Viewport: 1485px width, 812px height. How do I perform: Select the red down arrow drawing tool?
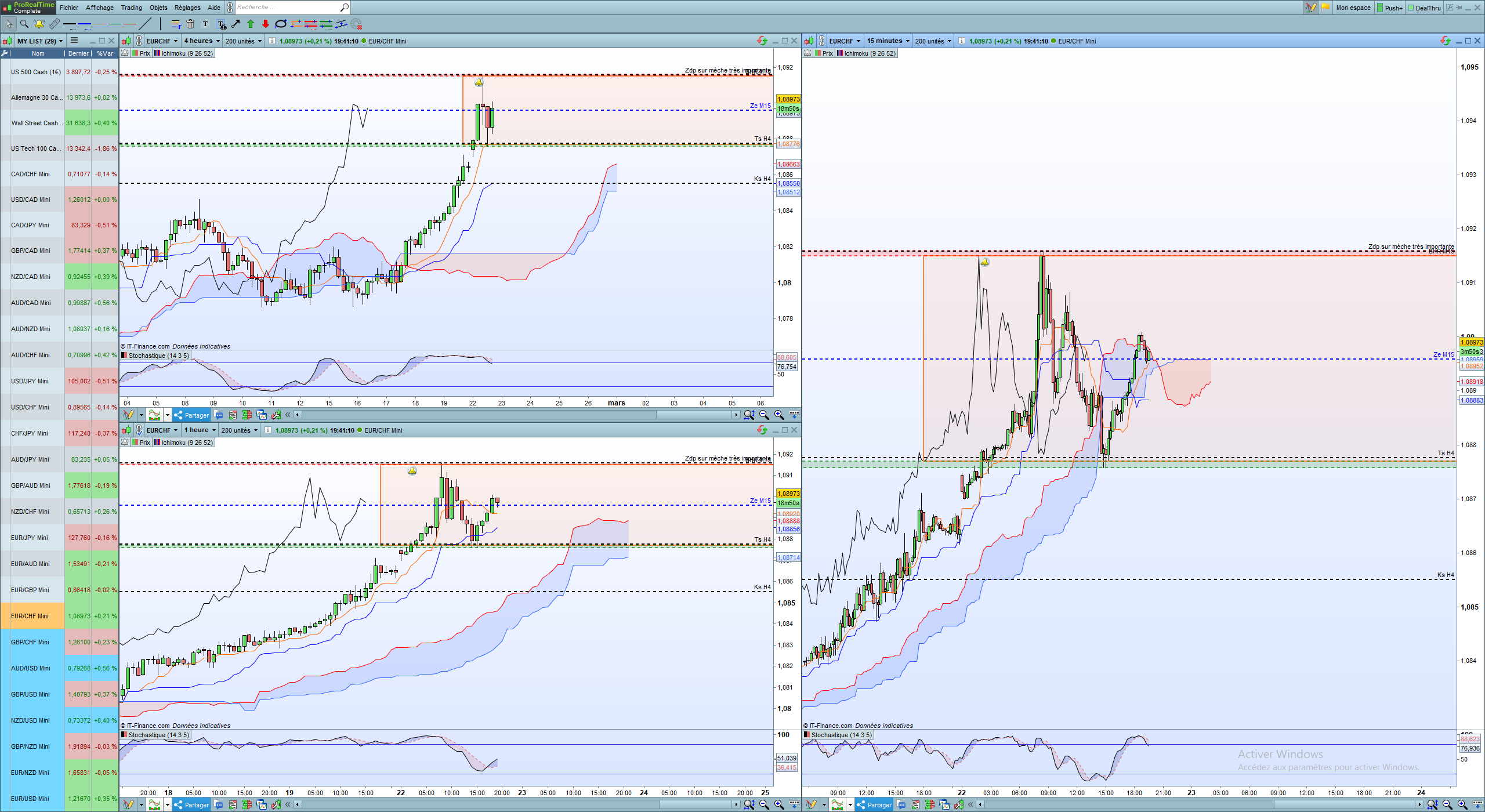(x=266, y=24)
